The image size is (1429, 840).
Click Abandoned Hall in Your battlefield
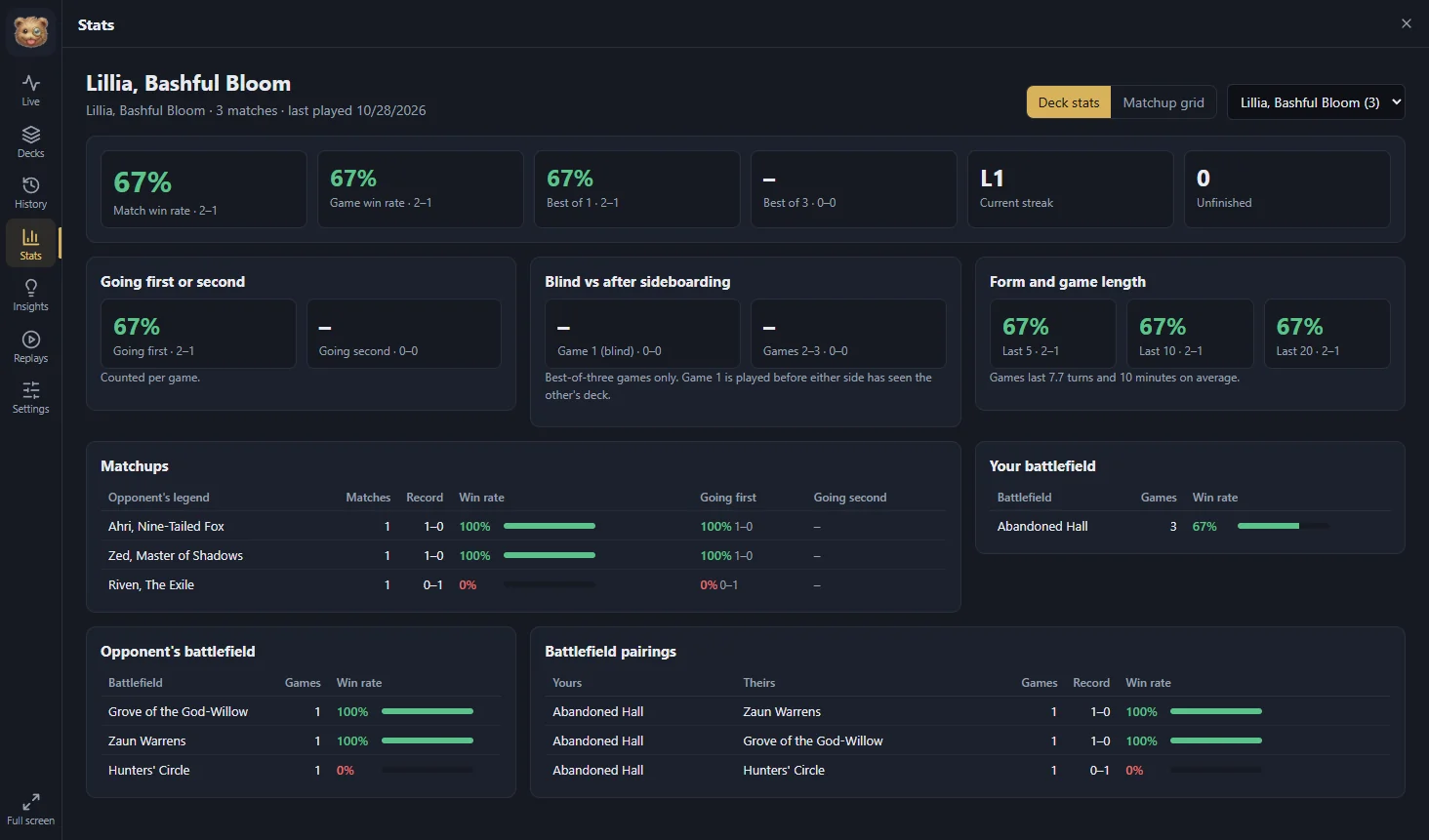tap(1042, 526)
